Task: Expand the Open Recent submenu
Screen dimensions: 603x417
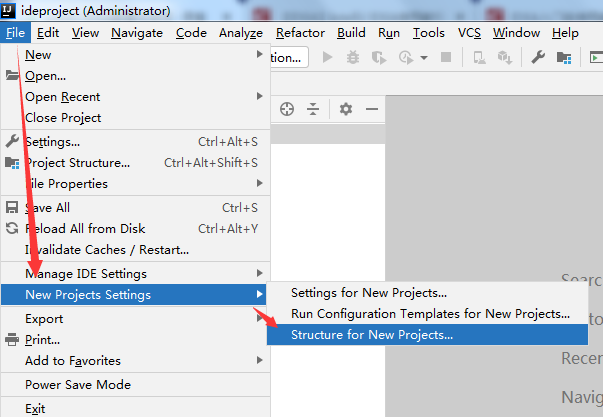Action: click(135, 97)
